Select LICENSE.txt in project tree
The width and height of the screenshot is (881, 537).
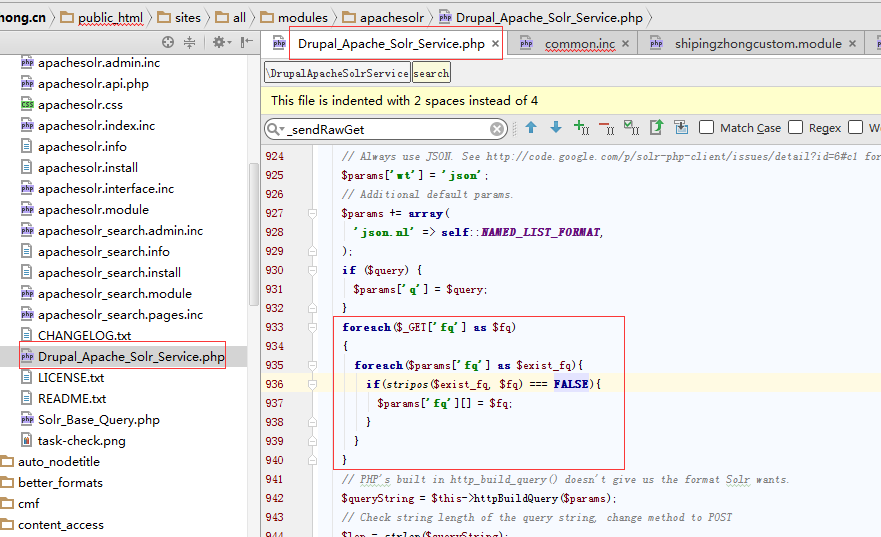pos(71,377)
